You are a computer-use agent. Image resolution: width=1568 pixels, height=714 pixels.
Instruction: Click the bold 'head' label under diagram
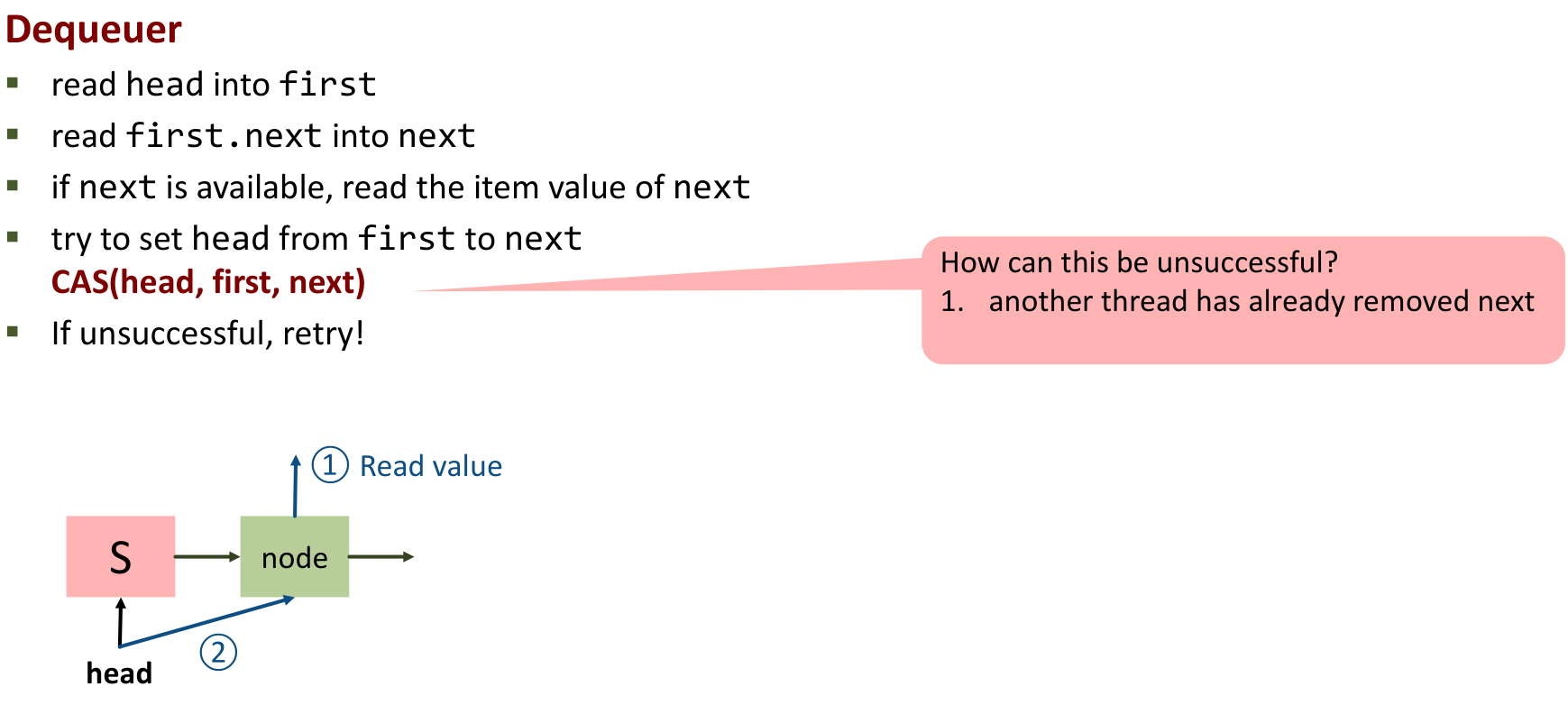click(119, 673)
